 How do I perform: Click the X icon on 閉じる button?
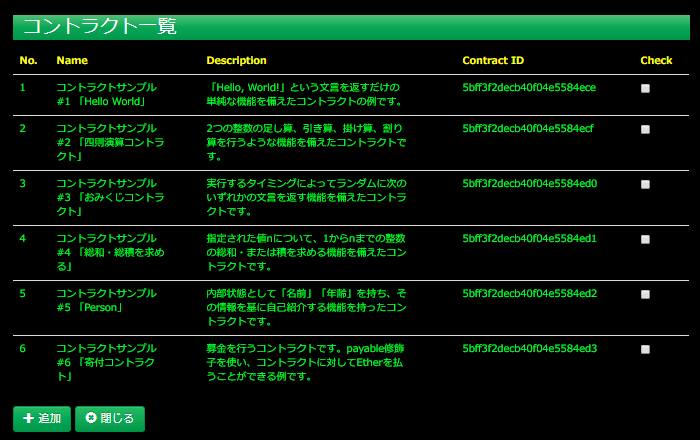[x=91, y=419]
